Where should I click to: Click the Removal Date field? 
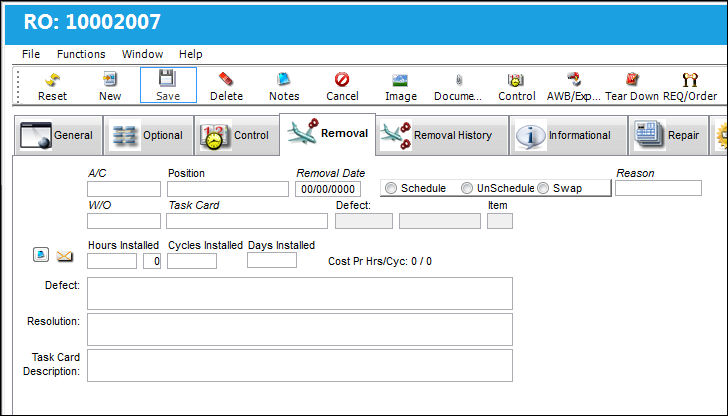[x=328, y=189]
